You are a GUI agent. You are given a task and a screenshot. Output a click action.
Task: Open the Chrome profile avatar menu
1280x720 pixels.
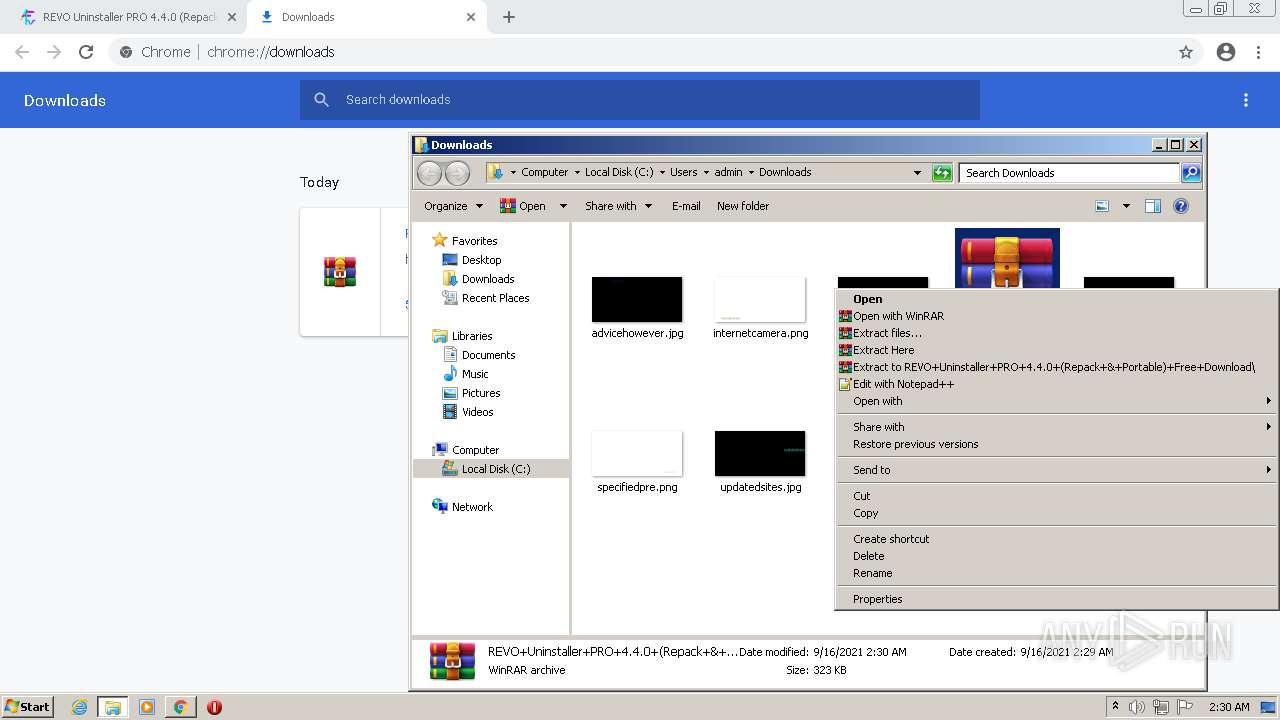pyautogui.click(x=1226, y=52)
